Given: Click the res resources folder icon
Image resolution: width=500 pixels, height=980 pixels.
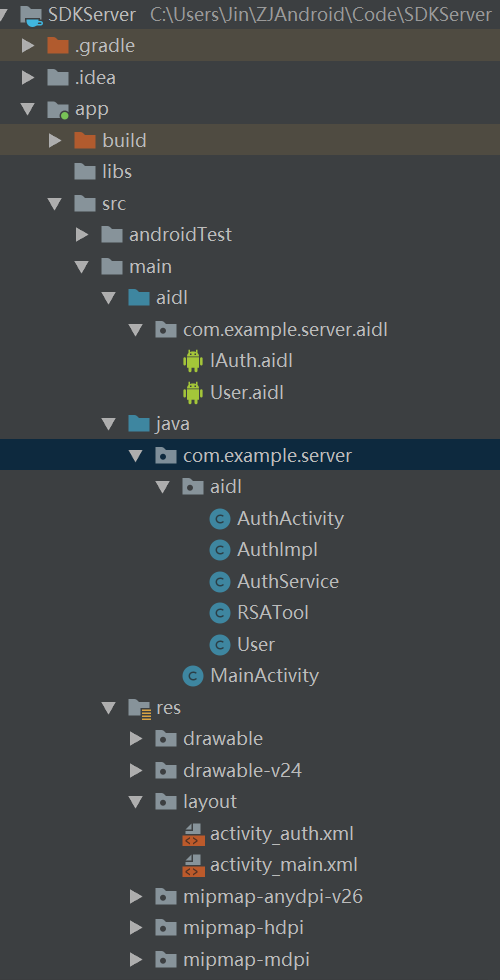Looking at the screenshot, I should coord(139,708).
